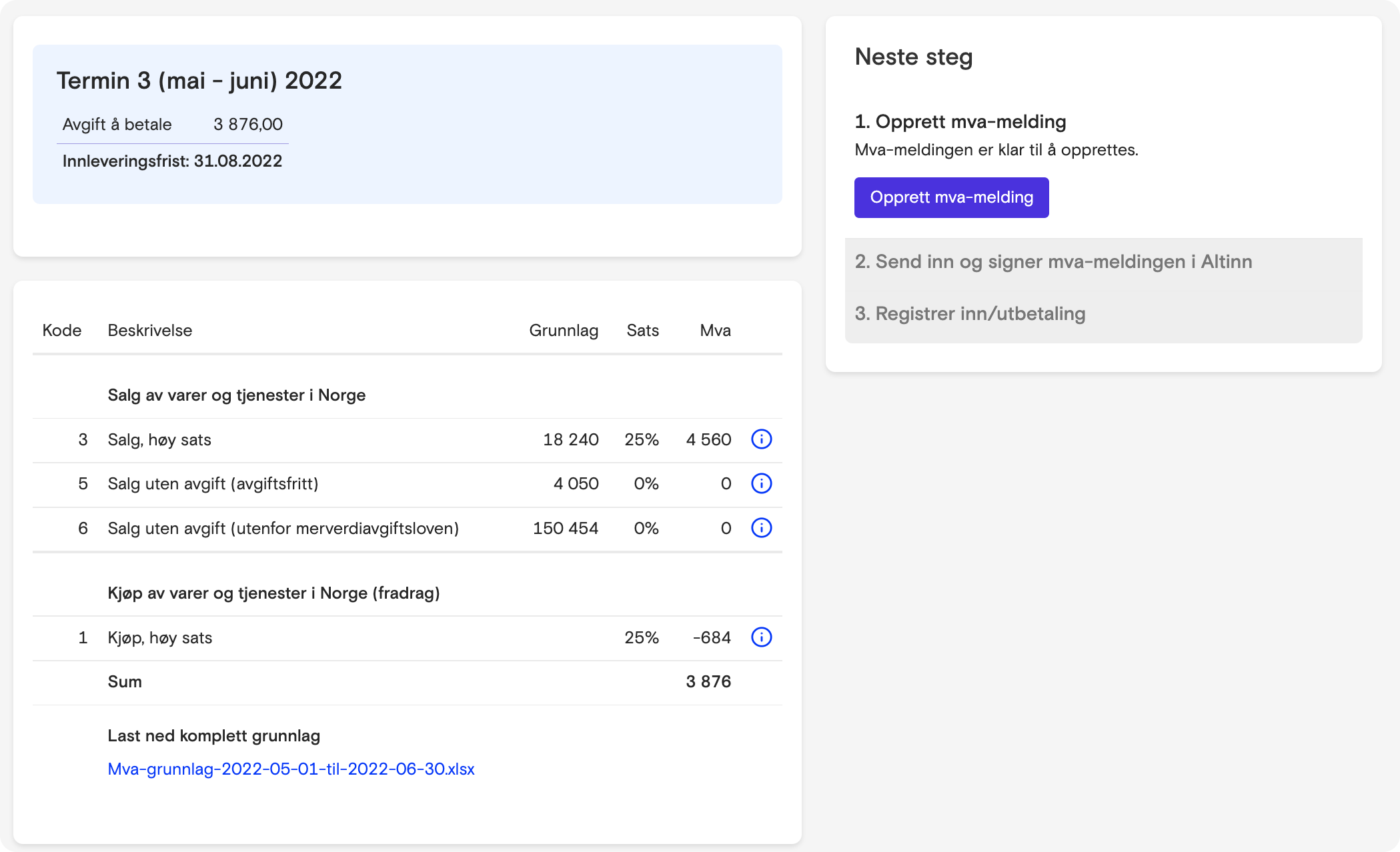Select step 1 Opprett mva-melding heading
This screenshot has width=1400, height=852.
pyautogui.click(x=960, y=121)
